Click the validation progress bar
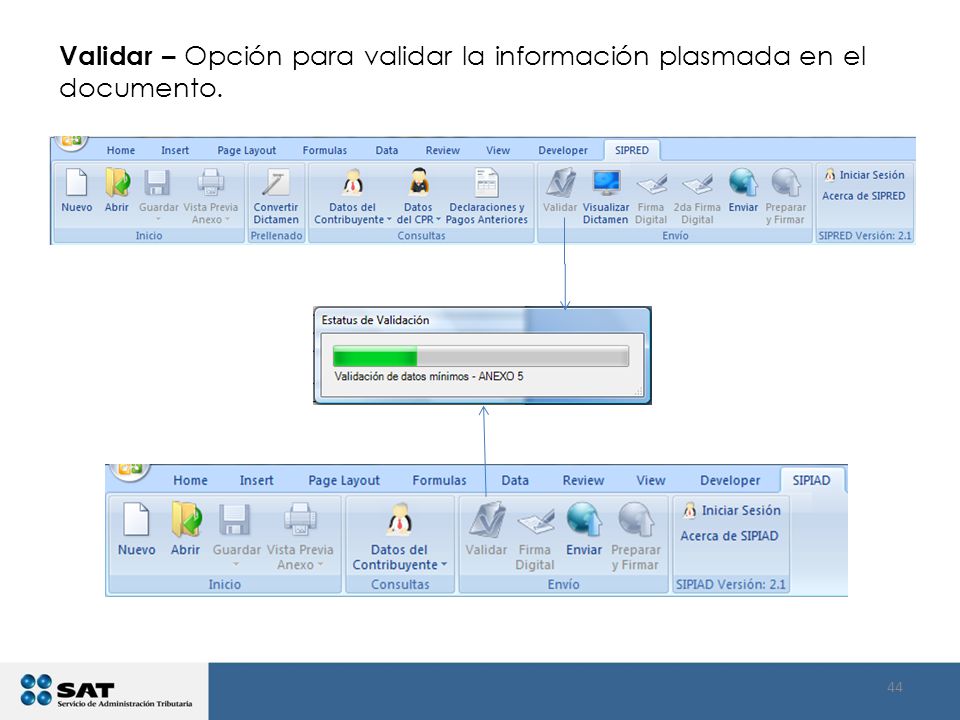 click(481, 356)
